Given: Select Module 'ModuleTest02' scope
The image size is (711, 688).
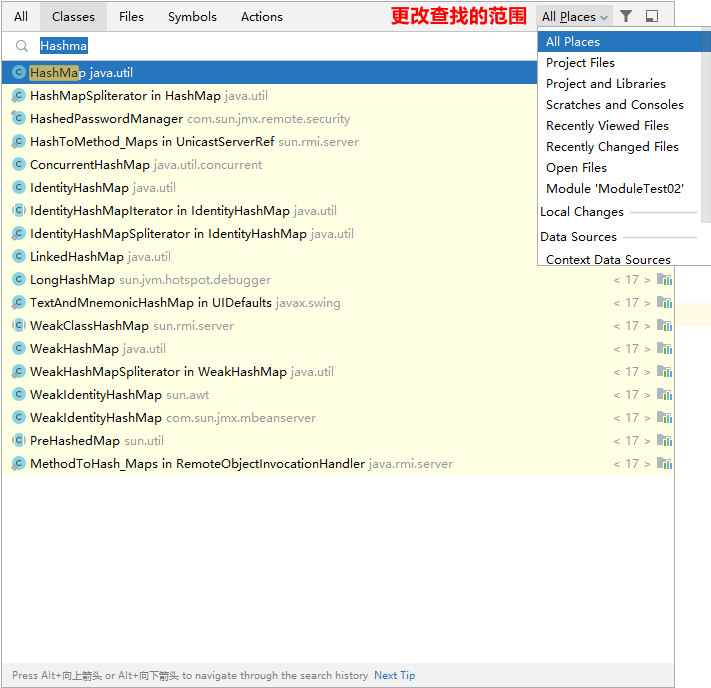Looking at the screenshot, I should point(619,189).
